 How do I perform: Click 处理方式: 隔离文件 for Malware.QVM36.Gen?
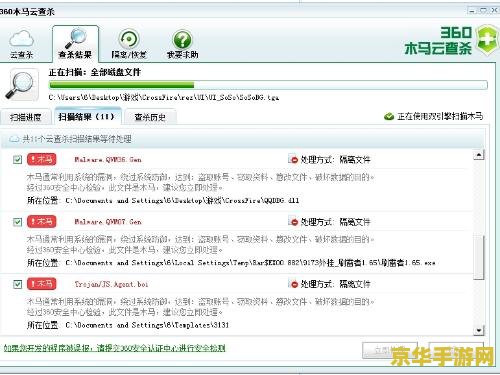coord(335,160)
